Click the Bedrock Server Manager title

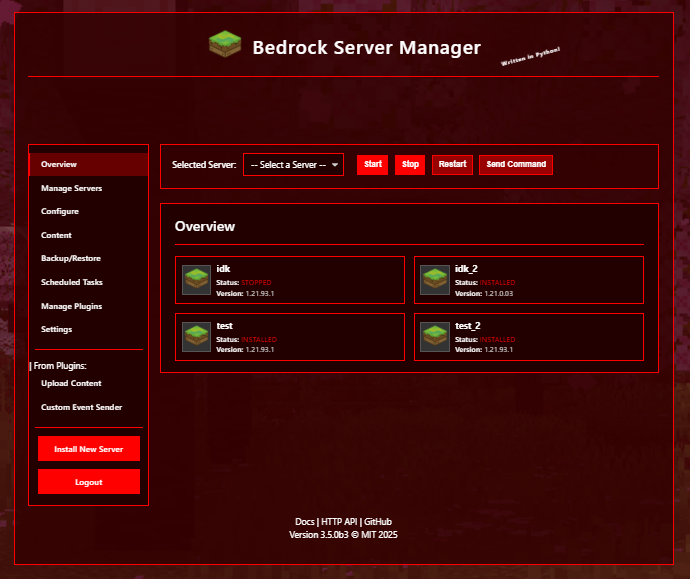(x=367, y=48)
